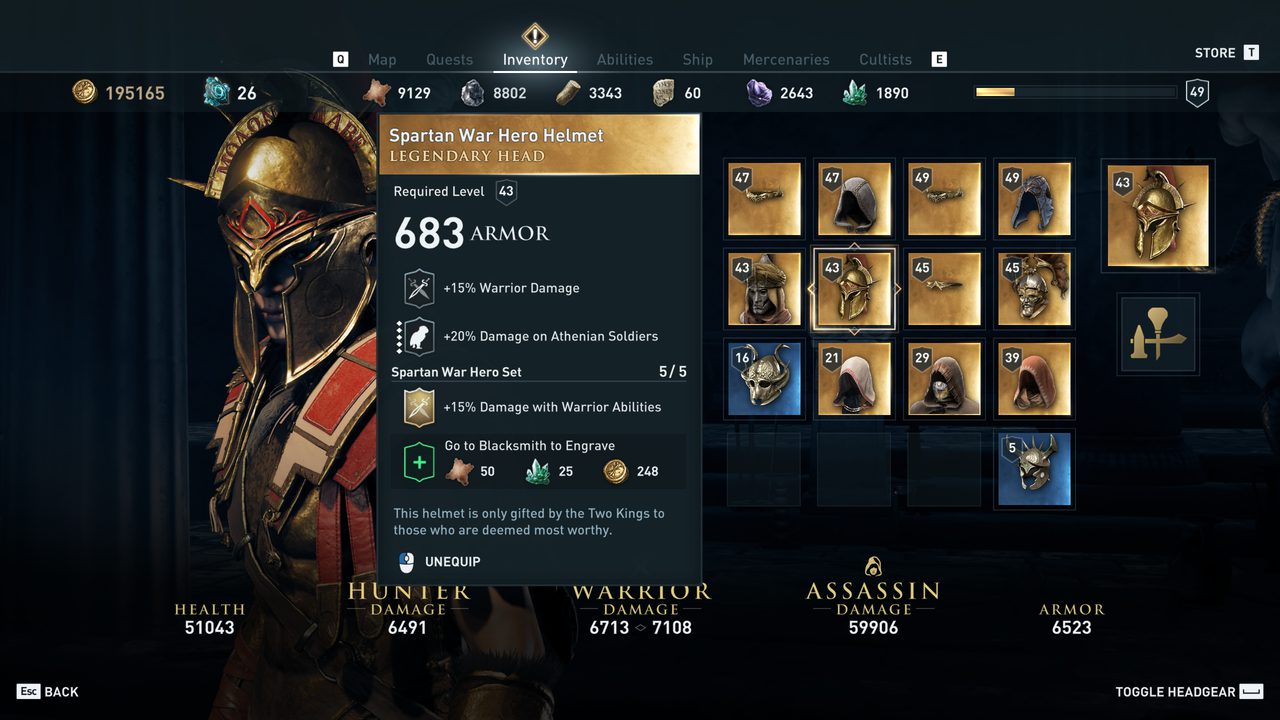Cycle to previous item with left arrow

(x=810, y=289)
